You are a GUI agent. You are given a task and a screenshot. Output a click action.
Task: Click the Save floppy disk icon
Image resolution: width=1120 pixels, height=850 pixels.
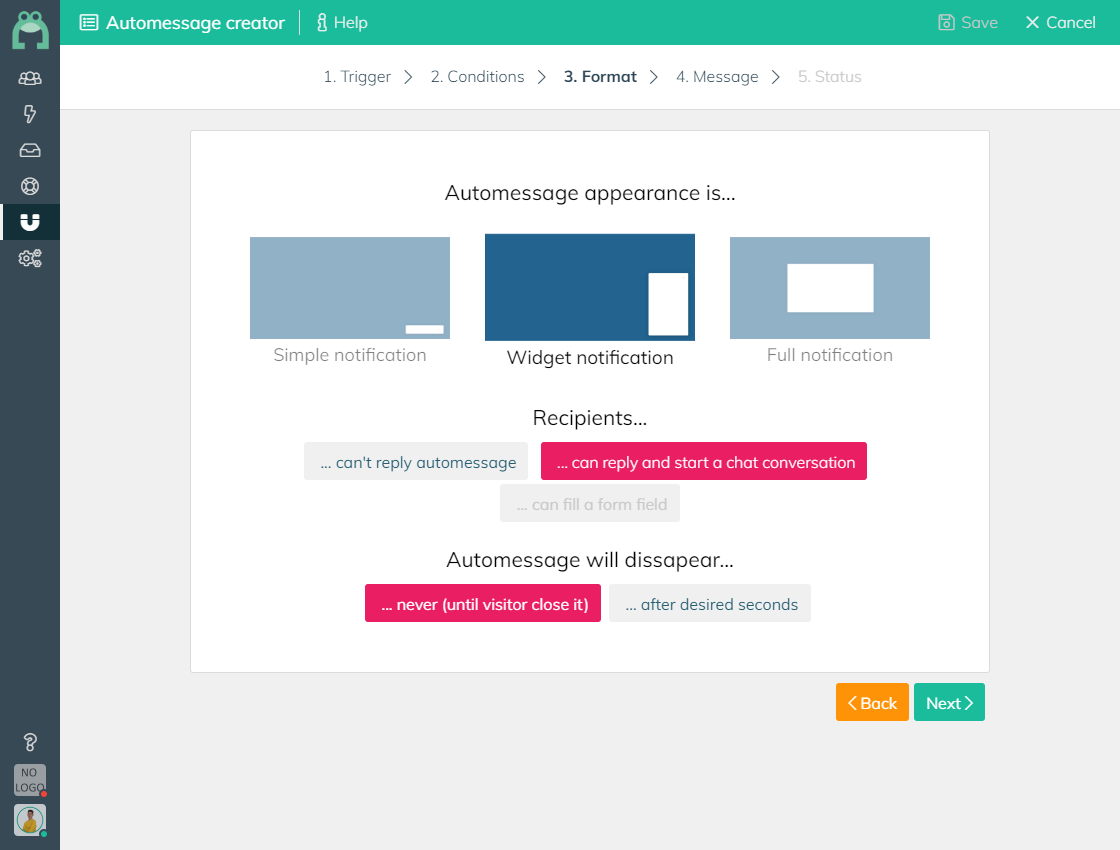pyautogui.click(x=946, y=23)
